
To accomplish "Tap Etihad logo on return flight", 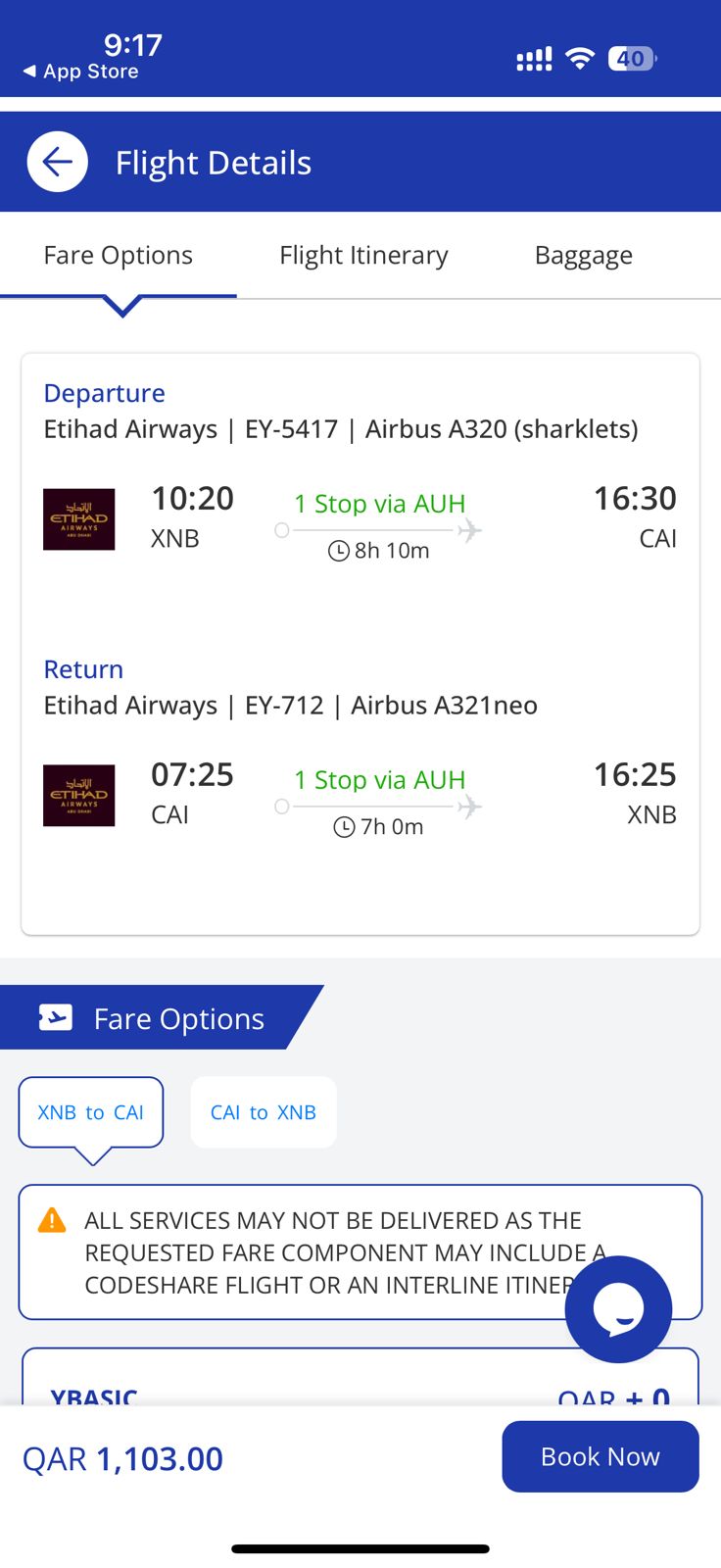I will (x=79, y=796).
